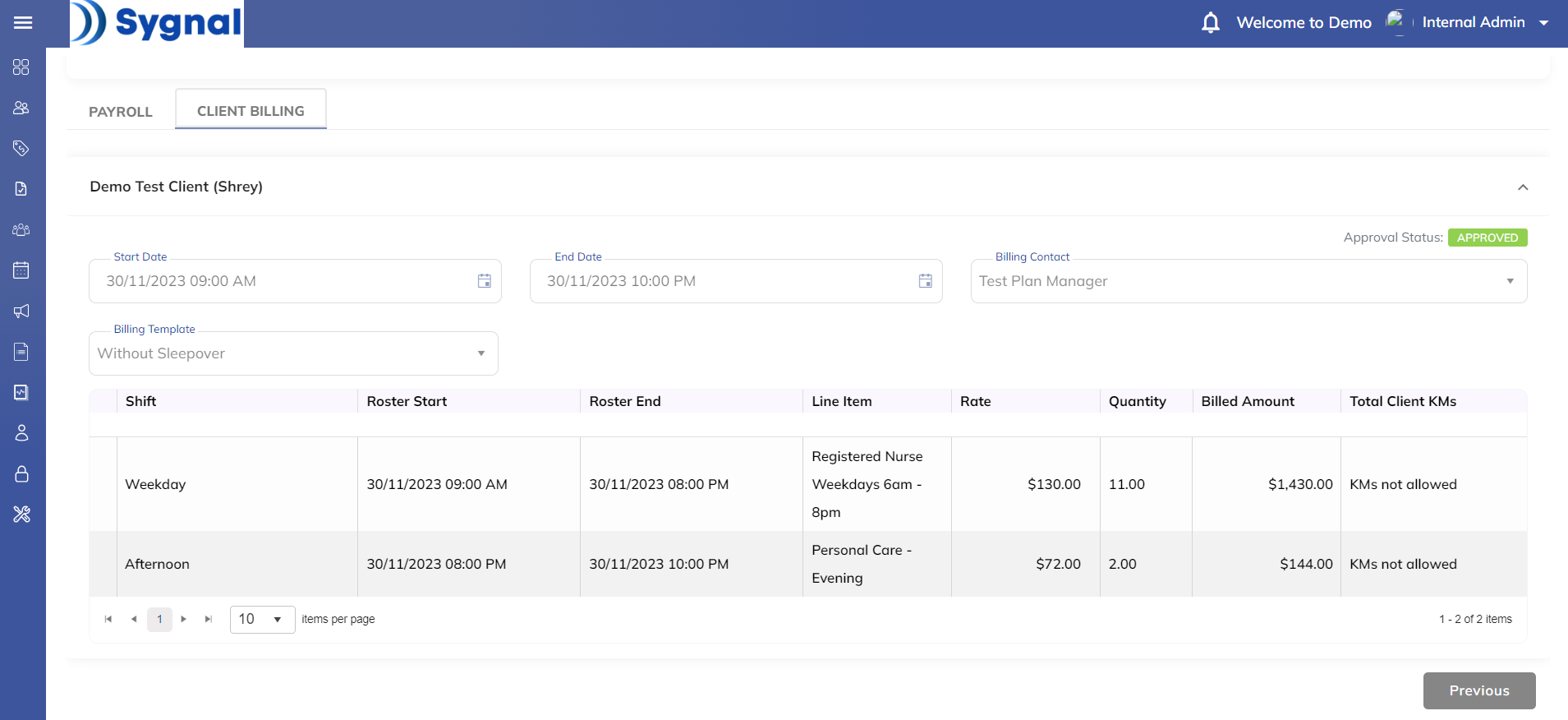Screen dimensions: 1568x720
Task: Open the calendar icon in sidebar
Action: (21, 270)
